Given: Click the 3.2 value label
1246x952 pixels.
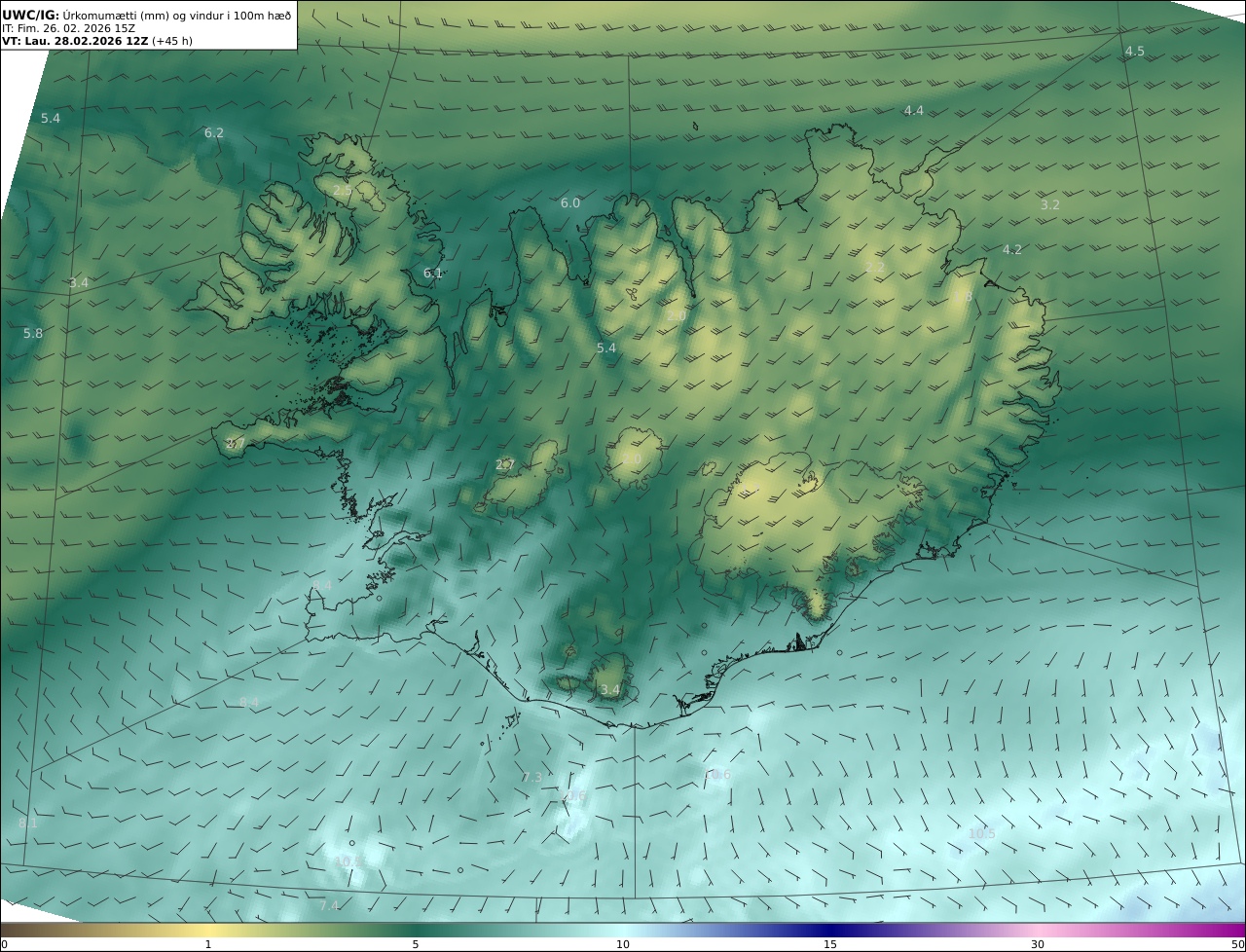Looking at the screenshot, I should 1050,204.
